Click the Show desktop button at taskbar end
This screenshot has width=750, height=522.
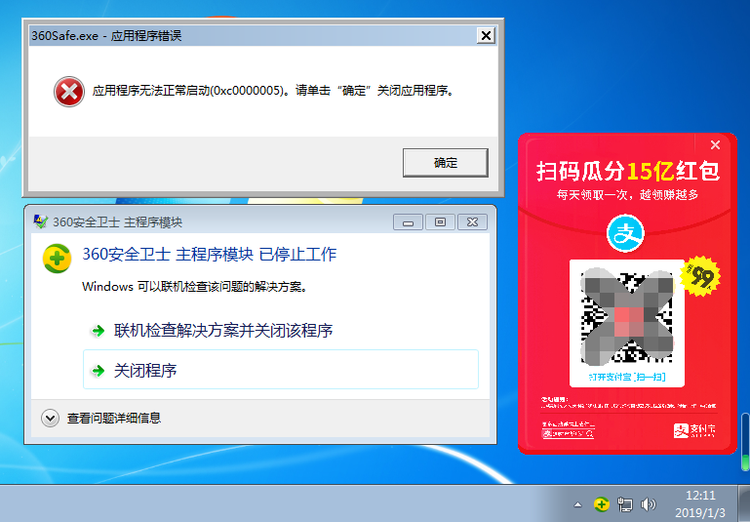point(744,503)
